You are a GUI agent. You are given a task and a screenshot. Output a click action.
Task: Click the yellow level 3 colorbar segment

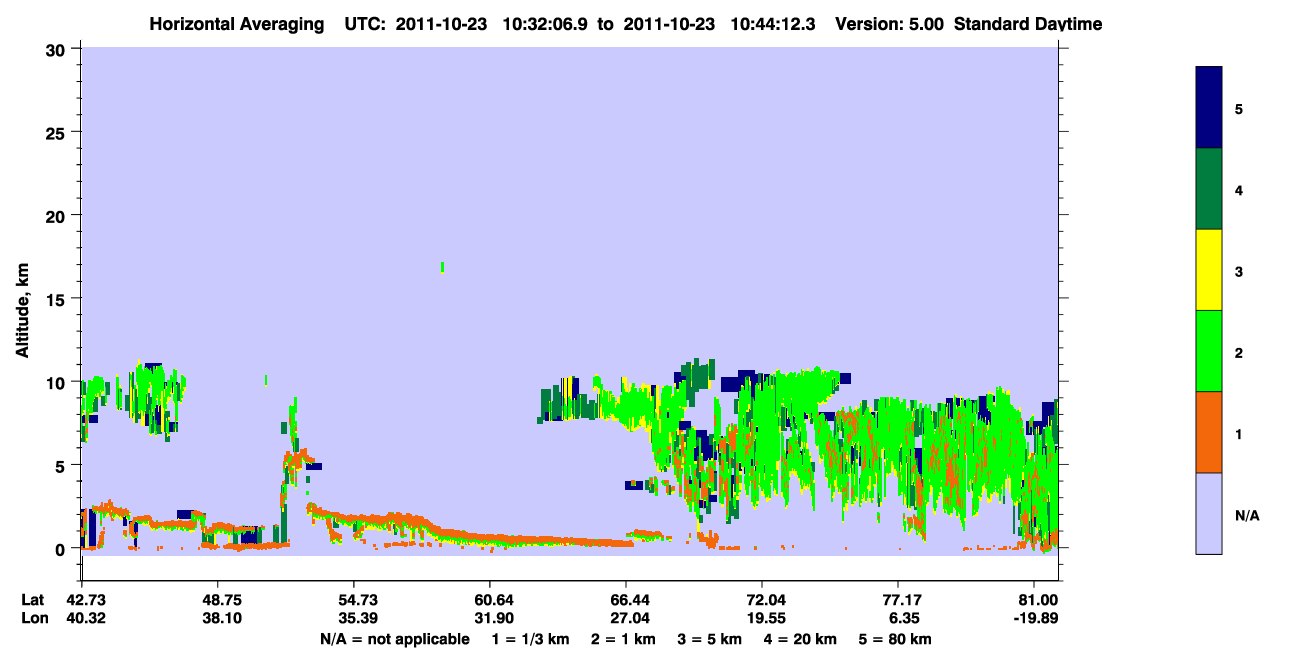pyautogui.click(x=1209, y=270)
